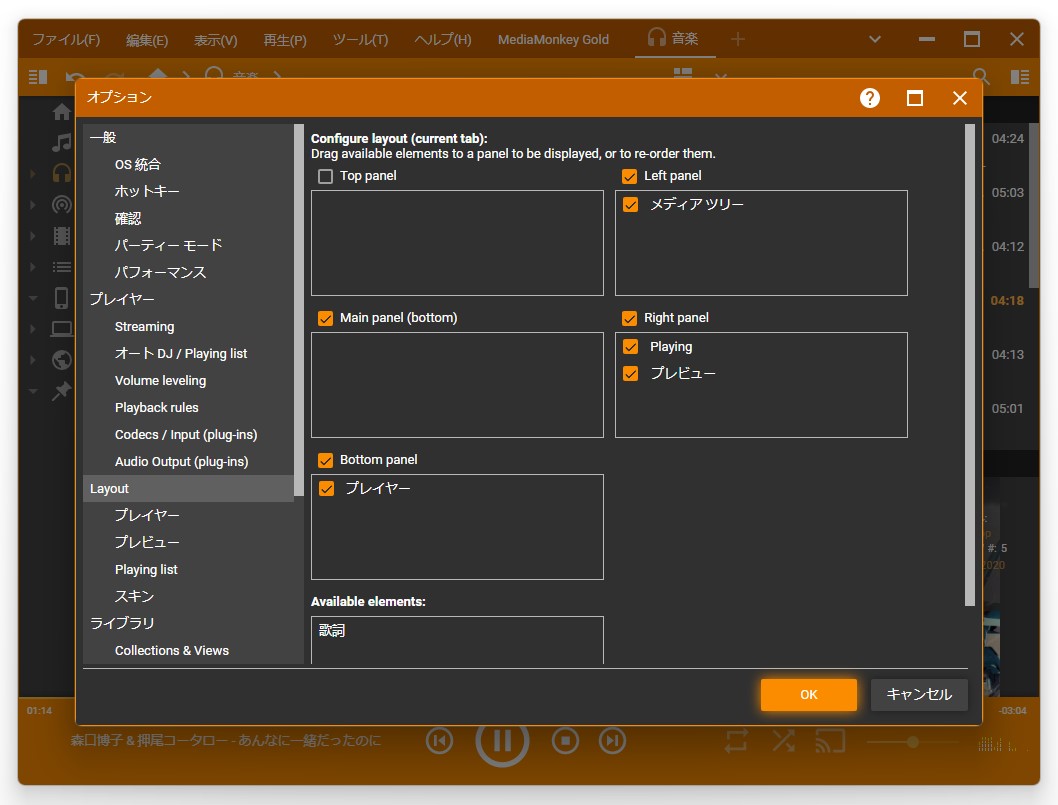
Task: Uncheck メディア ツリー in Left panel
Action: 630,203
